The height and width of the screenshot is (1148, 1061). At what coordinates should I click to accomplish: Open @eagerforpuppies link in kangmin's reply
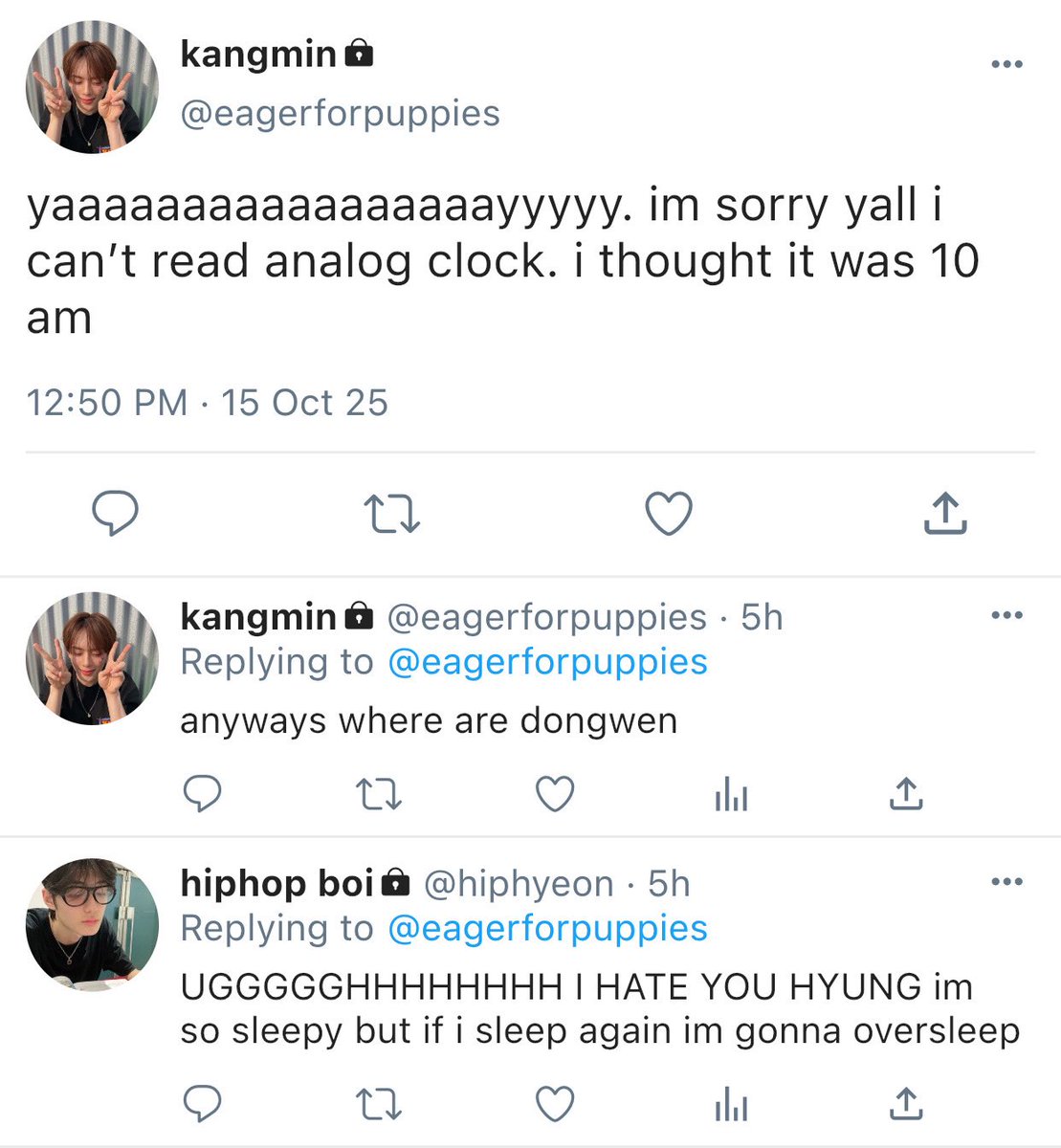(548, 663)
